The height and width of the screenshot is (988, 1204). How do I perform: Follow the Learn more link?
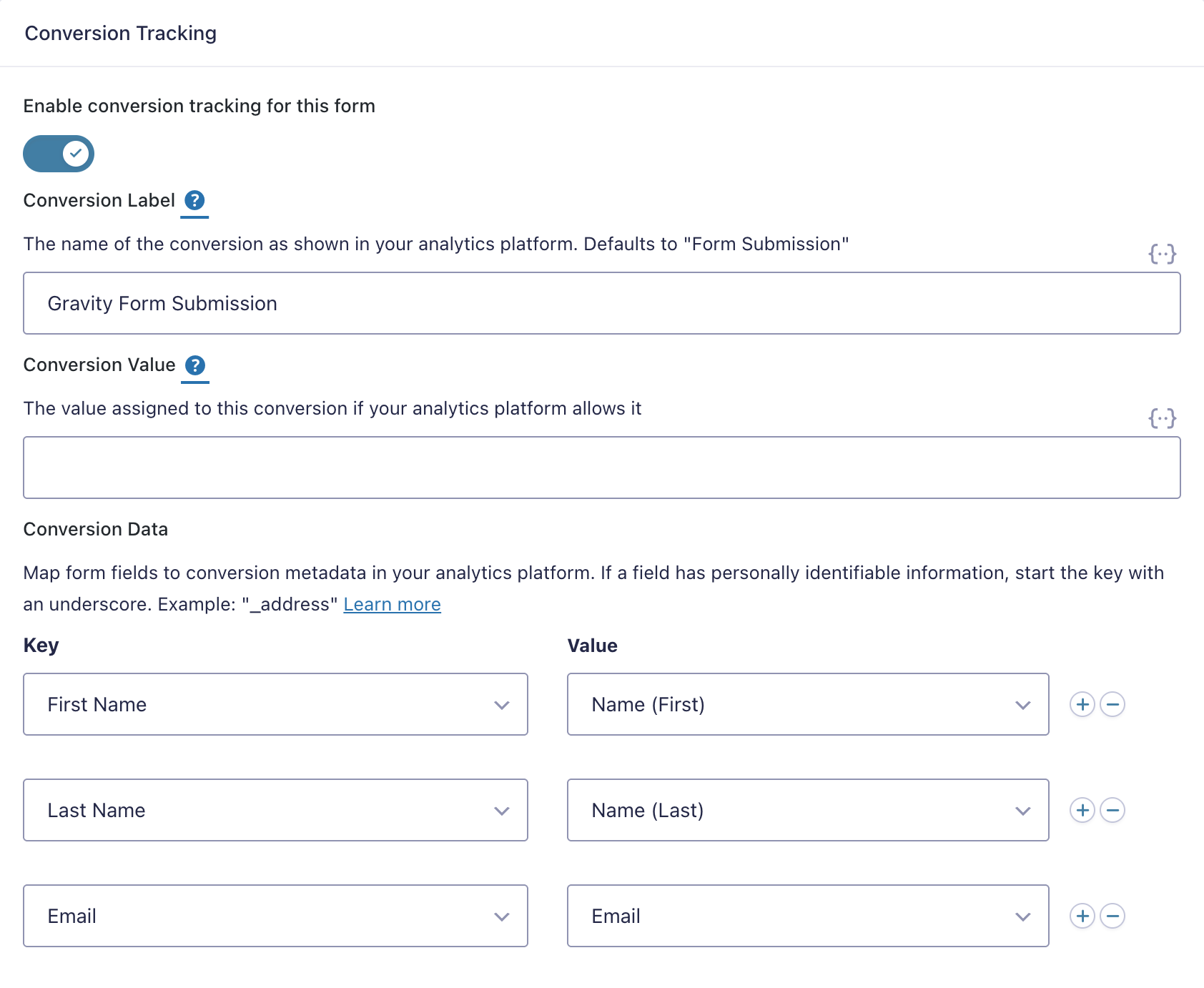(392, 605)
